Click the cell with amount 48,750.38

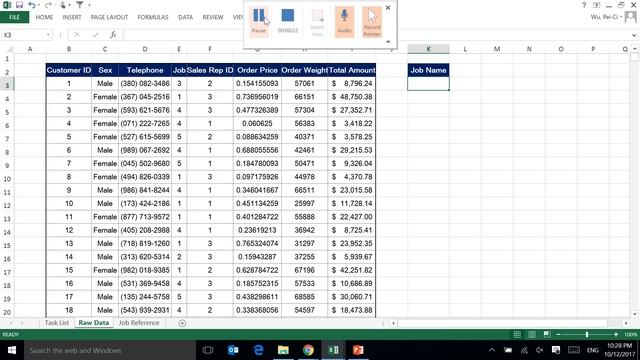[351, 97]
